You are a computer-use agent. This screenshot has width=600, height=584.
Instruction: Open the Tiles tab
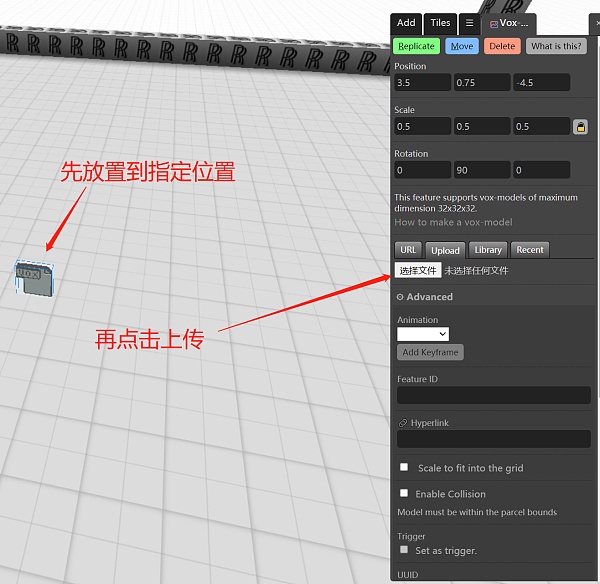click(440, 23)
